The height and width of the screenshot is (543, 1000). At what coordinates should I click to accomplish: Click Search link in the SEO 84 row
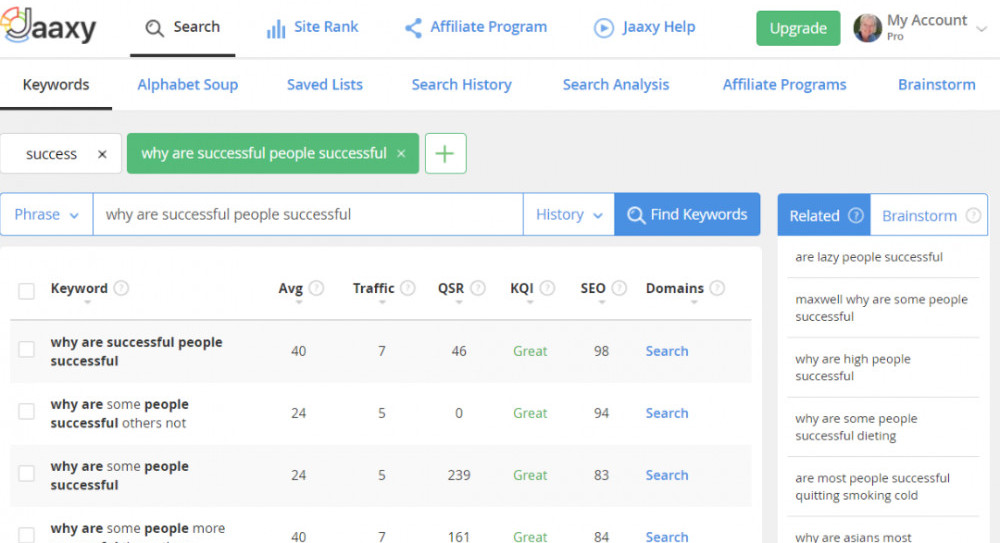pos(667,536)
